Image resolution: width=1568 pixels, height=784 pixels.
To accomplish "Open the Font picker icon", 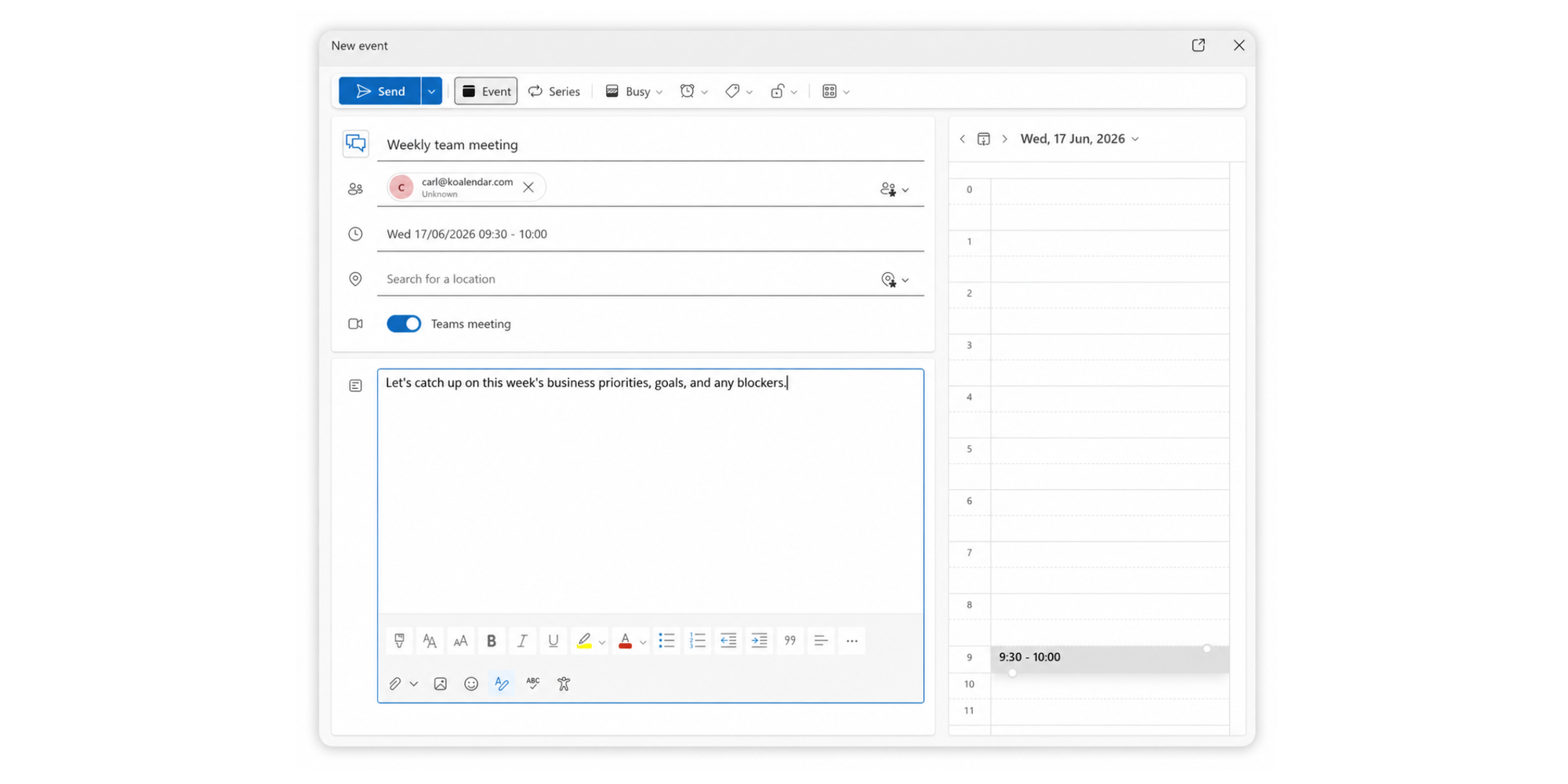I will click(430, 641).
